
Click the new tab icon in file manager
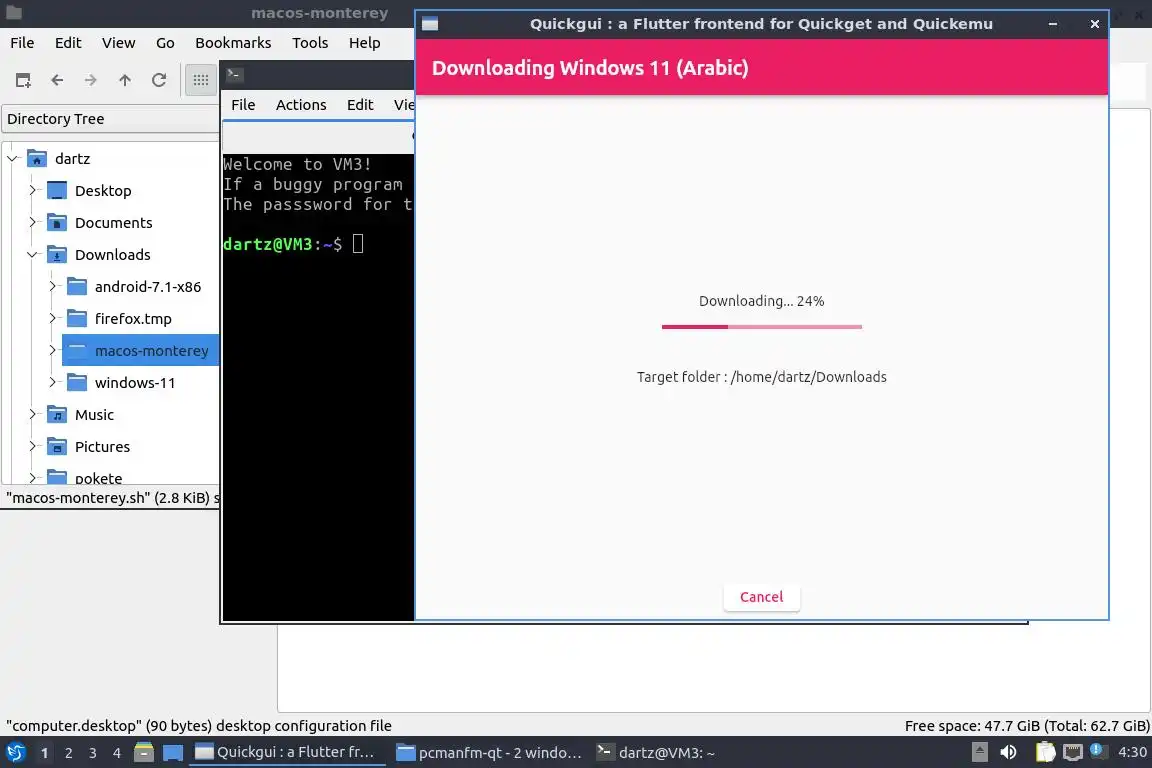pos(23,80)
